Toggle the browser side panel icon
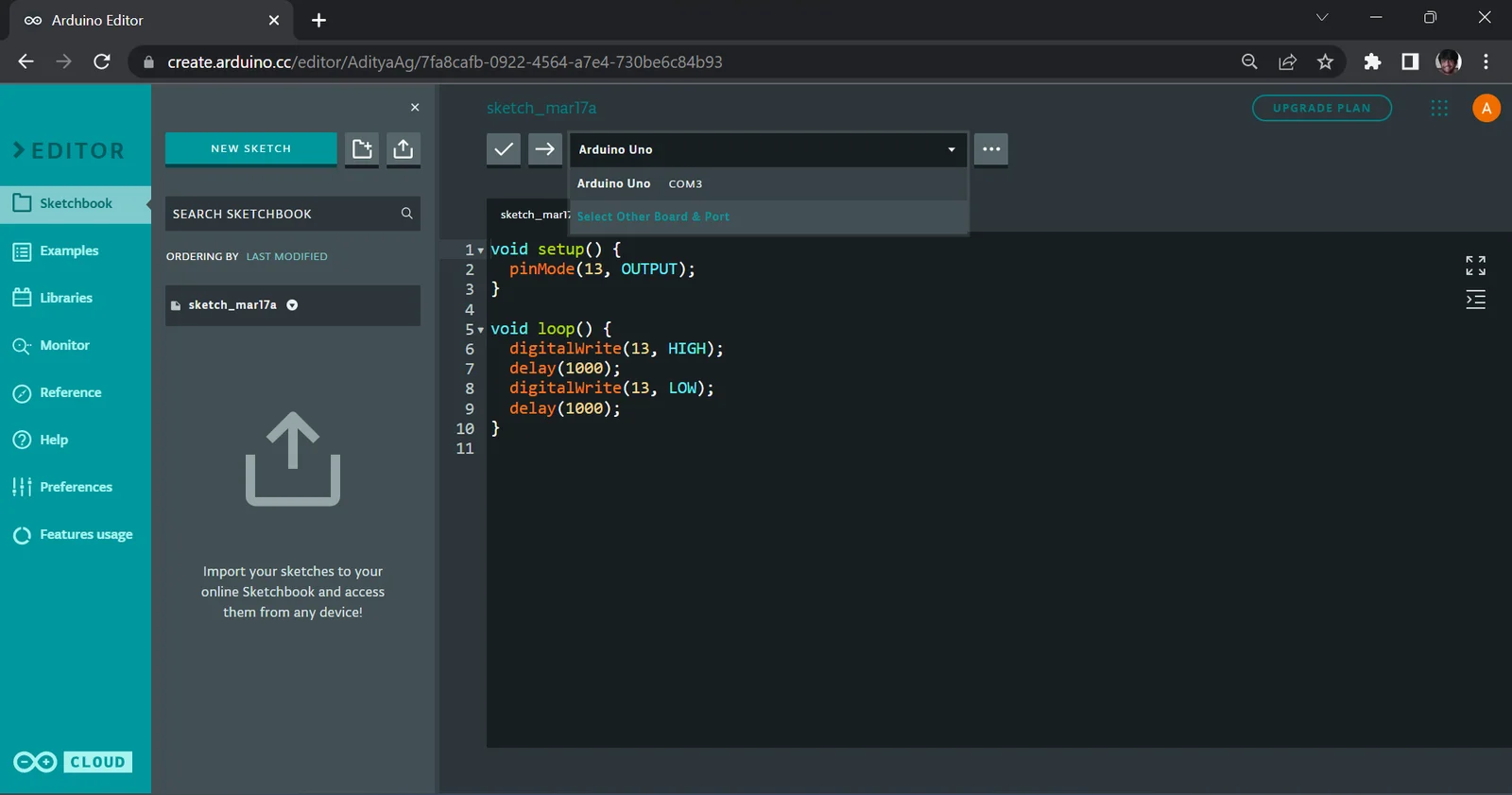 1410,61
